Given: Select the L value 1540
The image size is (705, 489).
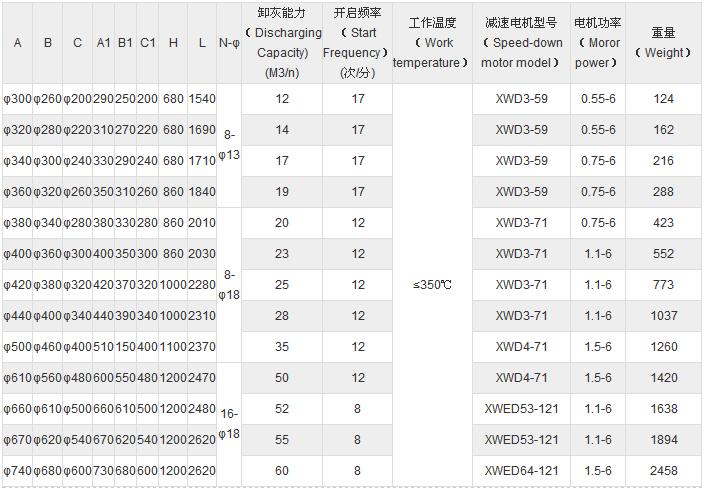Looking at the screenshot, I should tap(202, 99).
